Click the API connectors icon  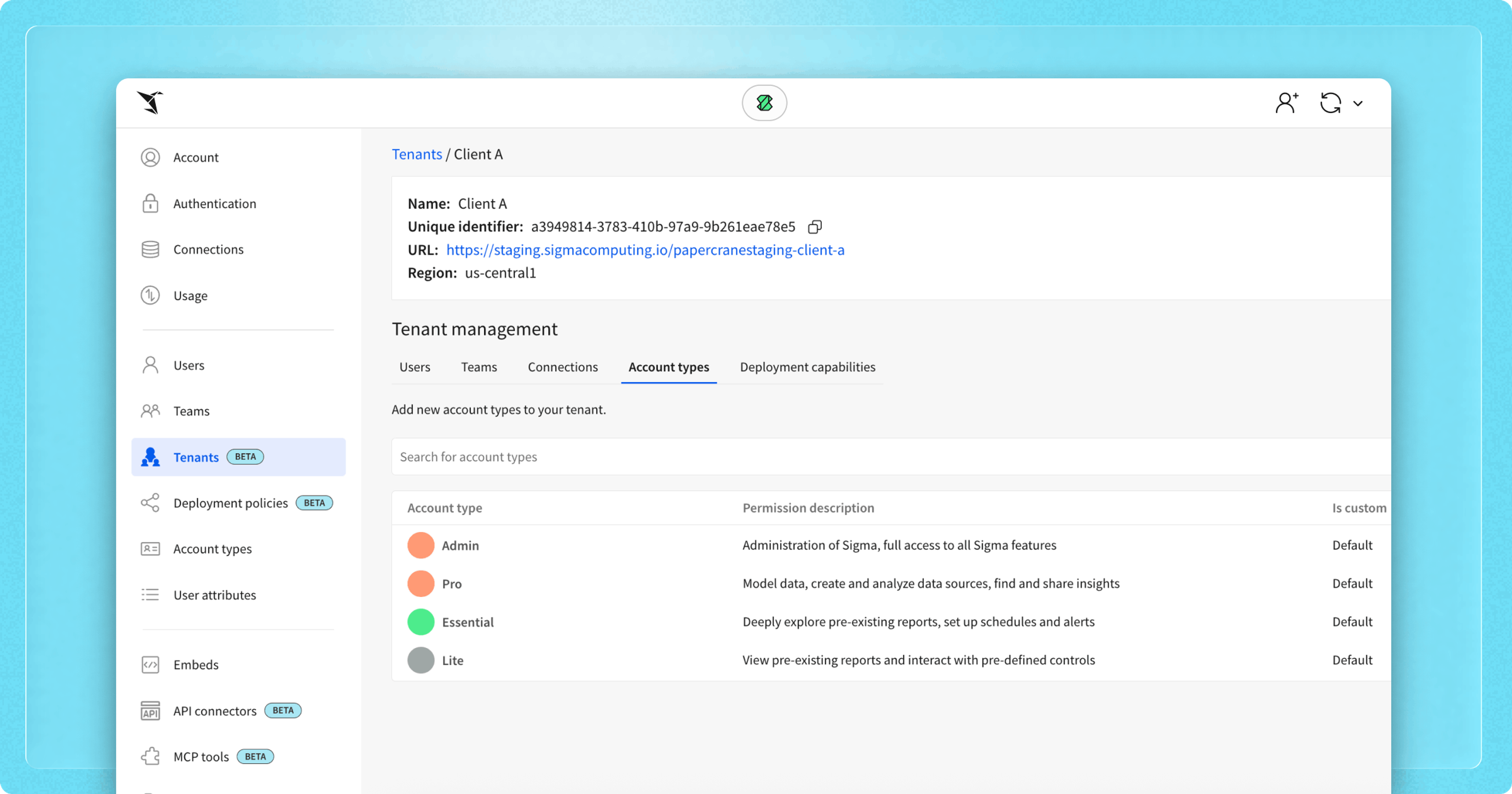150,711
